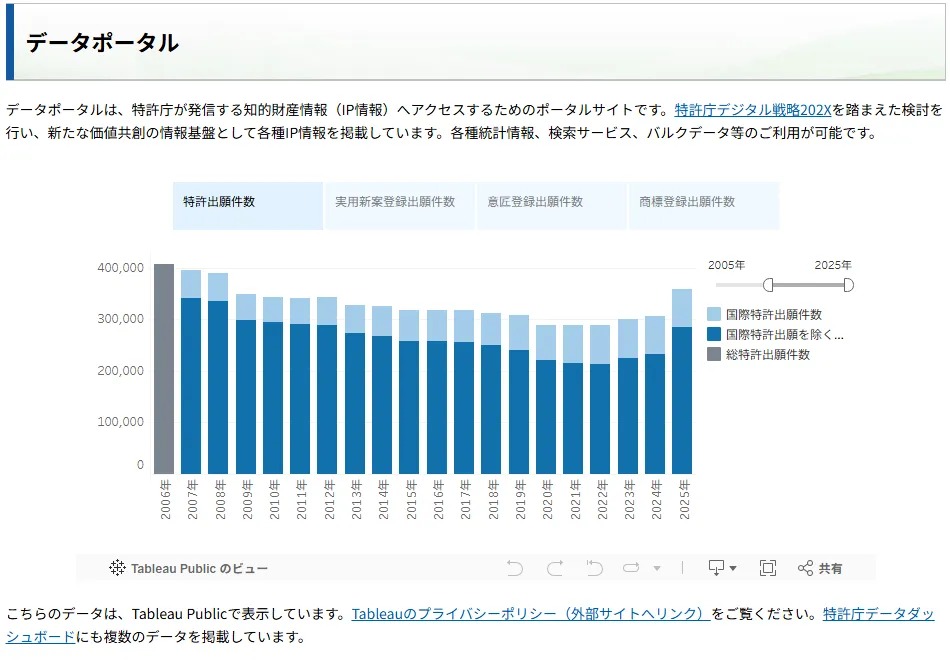The image size is (950, 668).
Task: Click the Tableau Public logo icon
Action: 117,568
